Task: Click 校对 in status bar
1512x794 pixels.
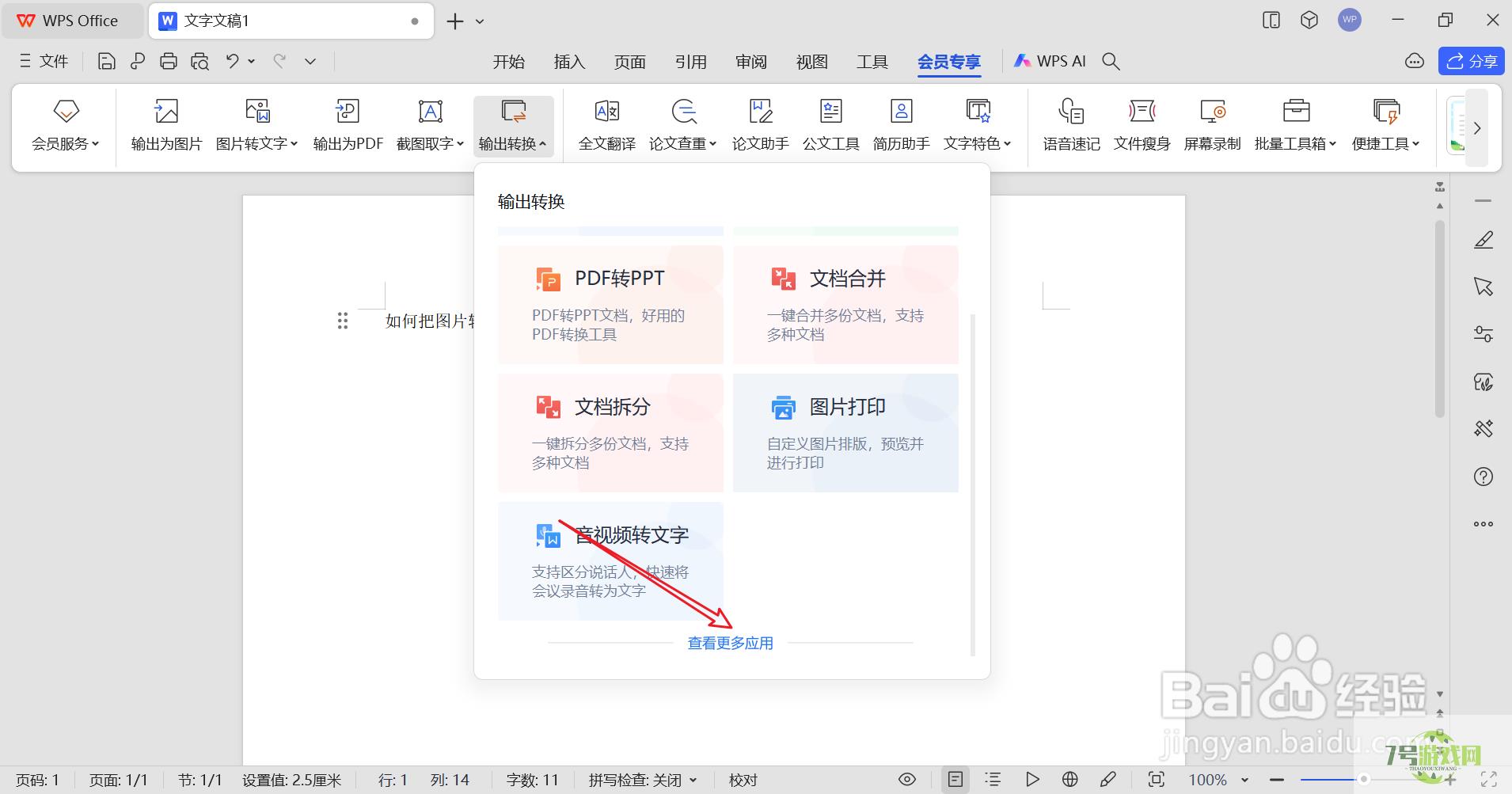Action: [x=743, y=780]
